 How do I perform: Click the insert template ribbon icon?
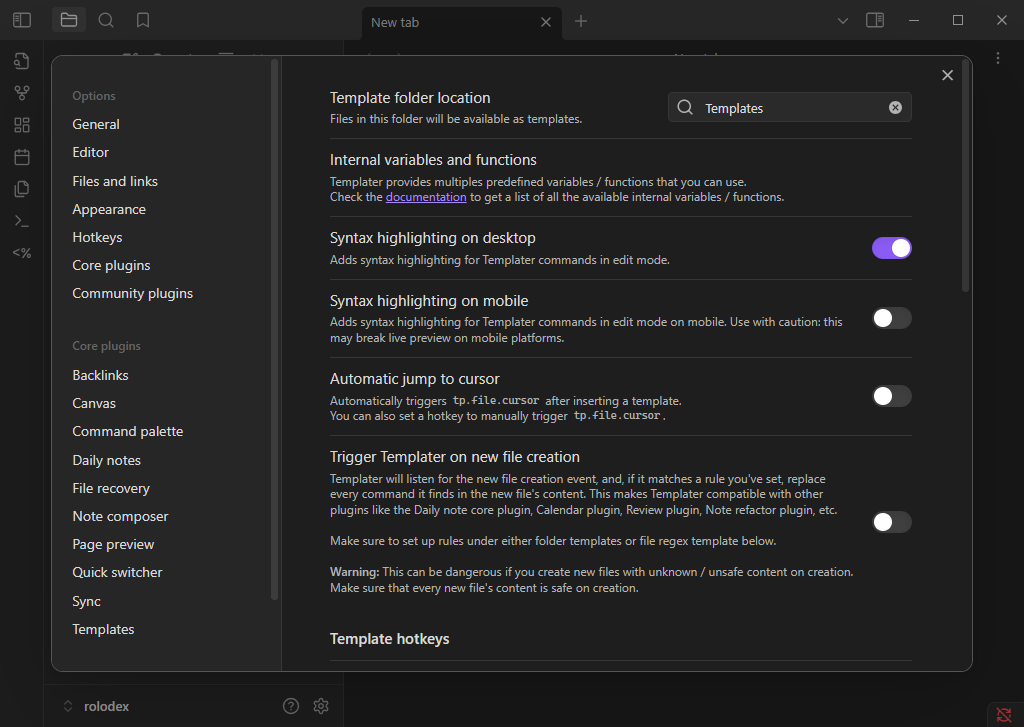point(22,189)
